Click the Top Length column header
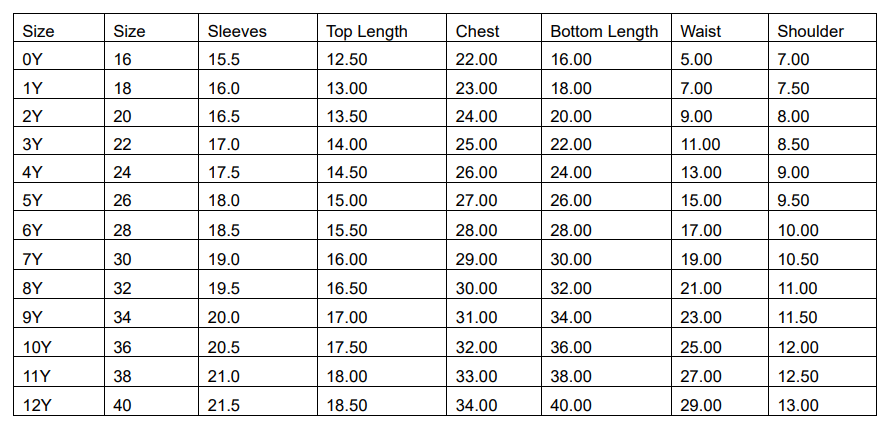Image resolution: width=890 pixels, height=433 pixels. tap(367, 31)
